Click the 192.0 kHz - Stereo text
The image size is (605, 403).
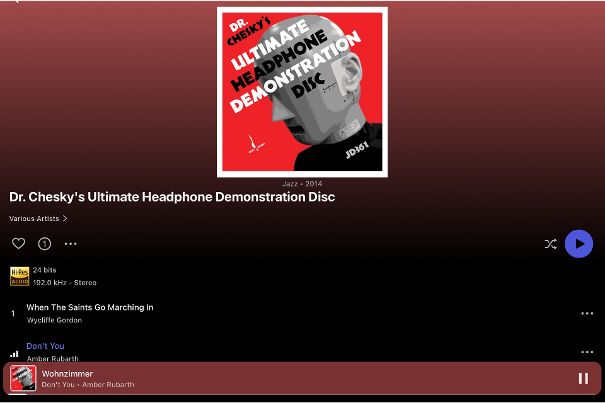coord(64,283)
